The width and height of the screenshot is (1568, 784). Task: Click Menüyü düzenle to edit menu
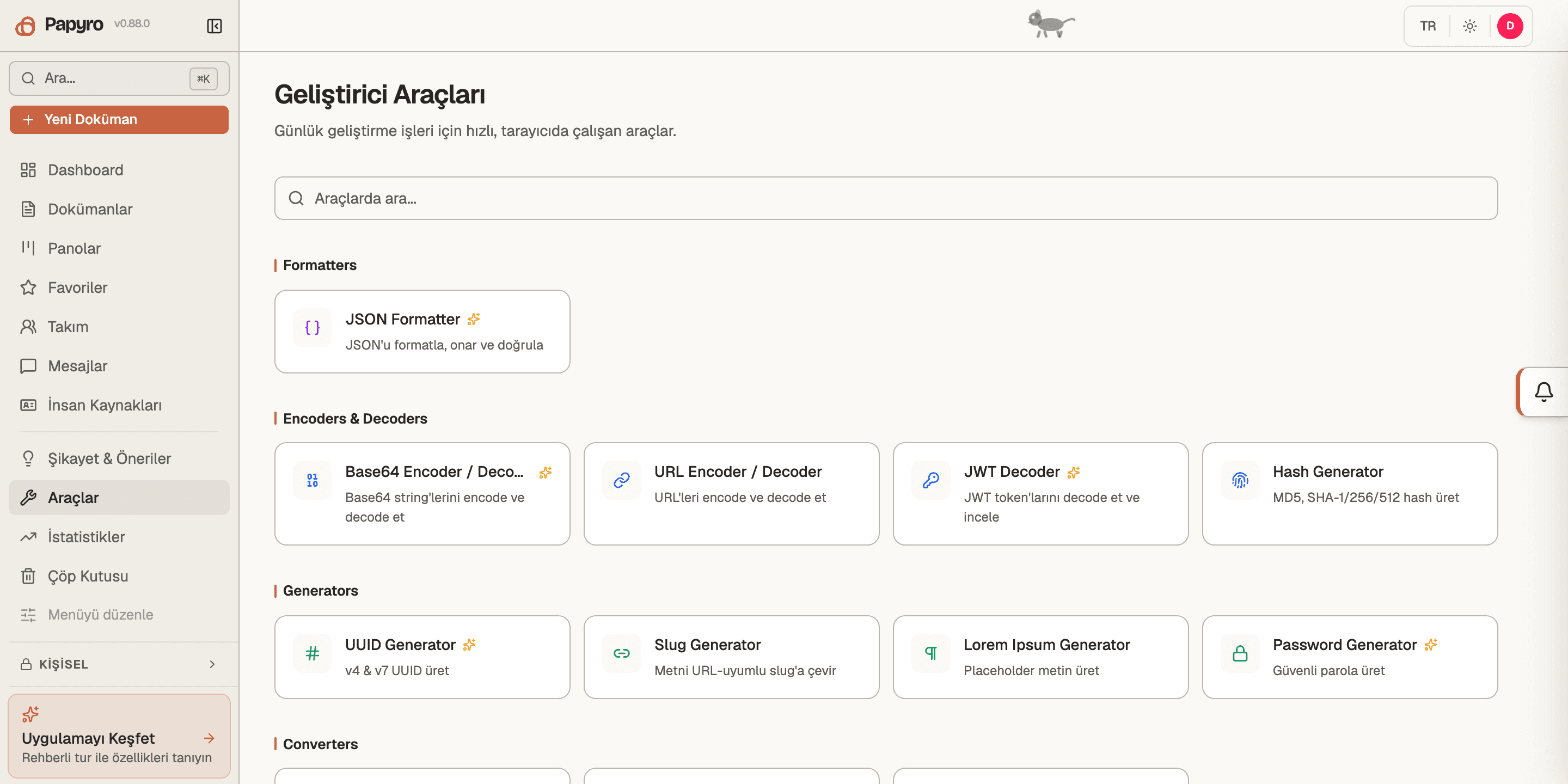(119, 615)
